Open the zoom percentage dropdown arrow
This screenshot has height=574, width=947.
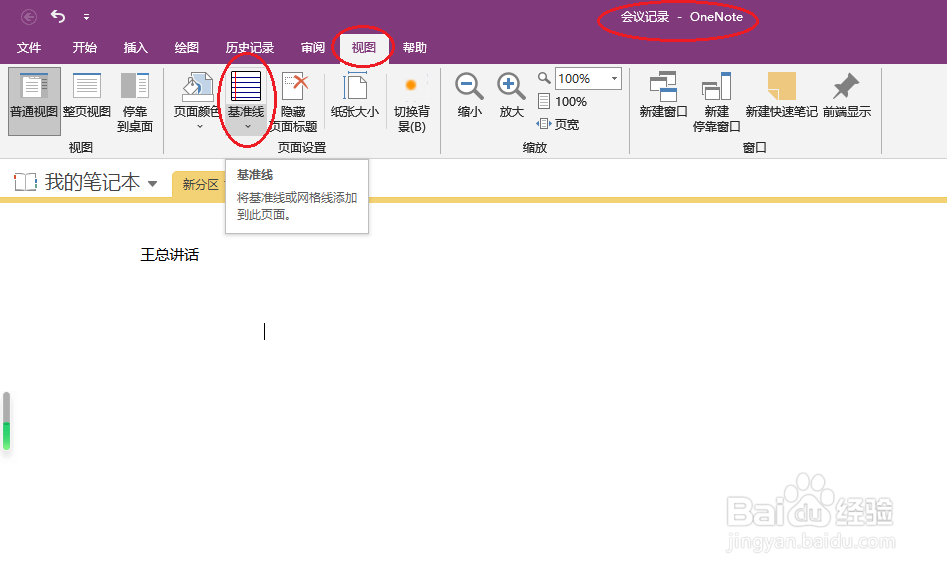click(614, 79)
